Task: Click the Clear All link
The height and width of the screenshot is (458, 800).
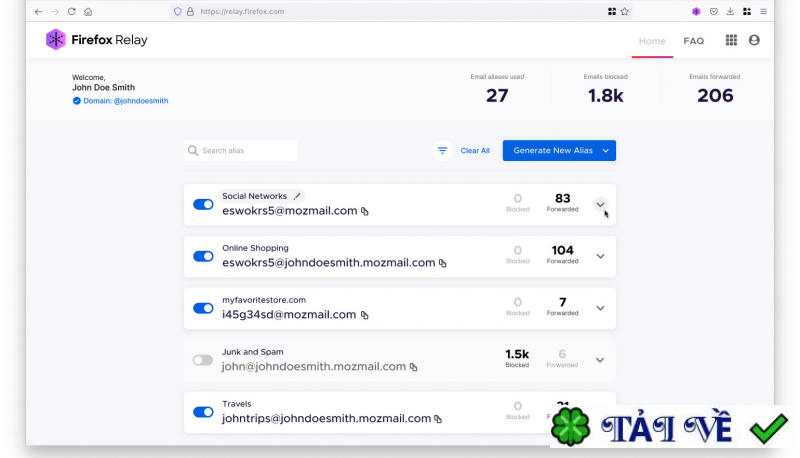Action: [x=475, y=150]
